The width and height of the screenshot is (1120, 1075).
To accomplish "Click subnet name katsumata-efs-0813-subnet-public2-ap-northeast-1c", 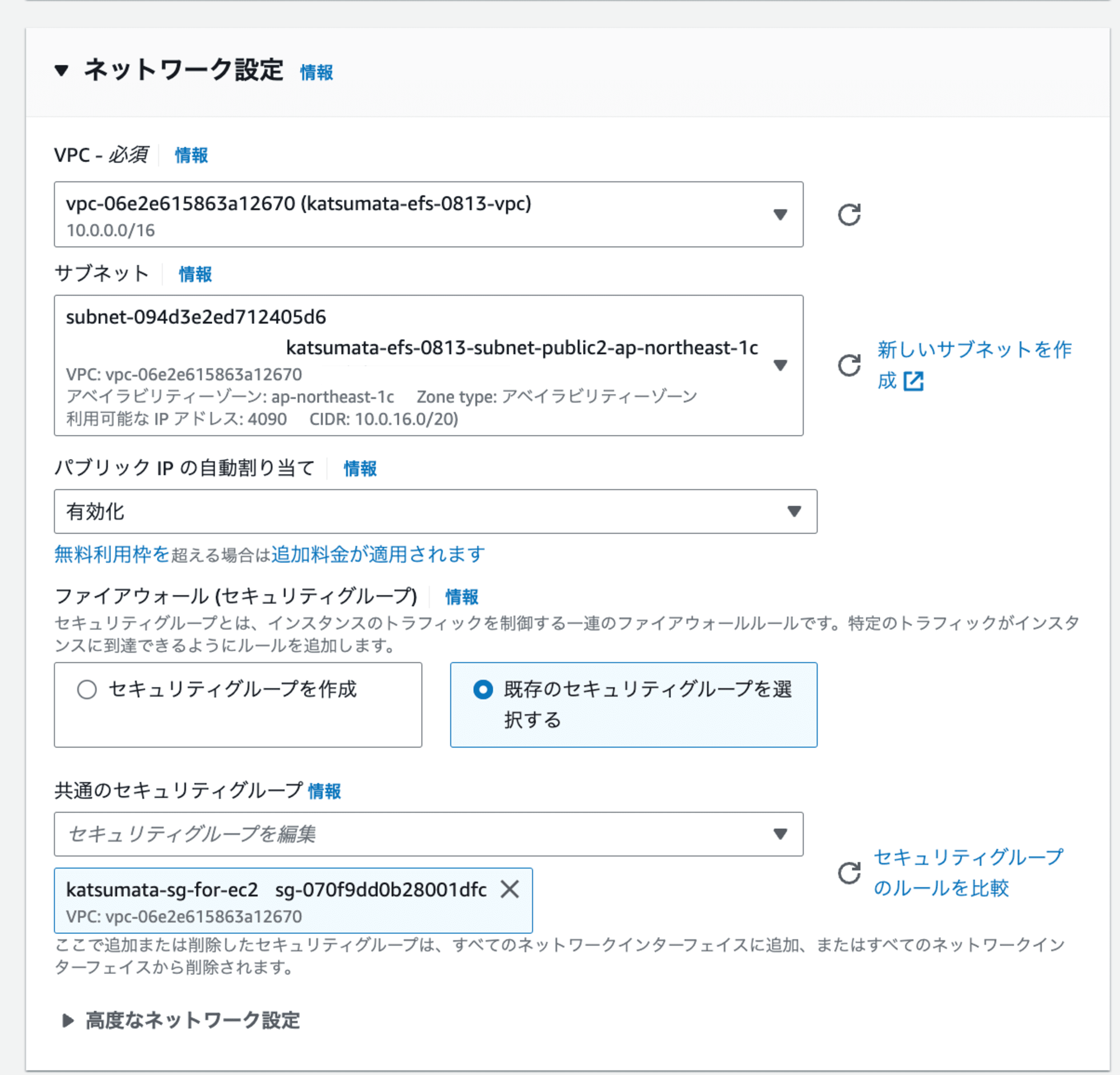I will (522, 347).
